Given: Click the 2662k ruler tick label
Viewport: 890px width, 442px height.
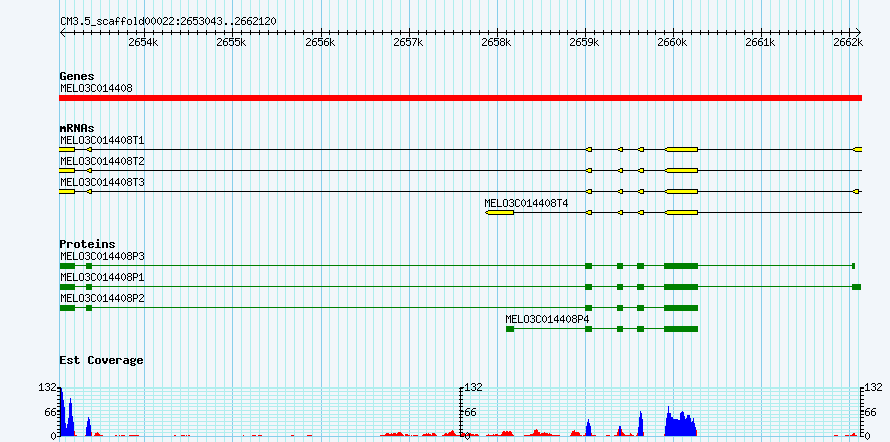Looking at the screenshot, I should [x=849, y=43].
